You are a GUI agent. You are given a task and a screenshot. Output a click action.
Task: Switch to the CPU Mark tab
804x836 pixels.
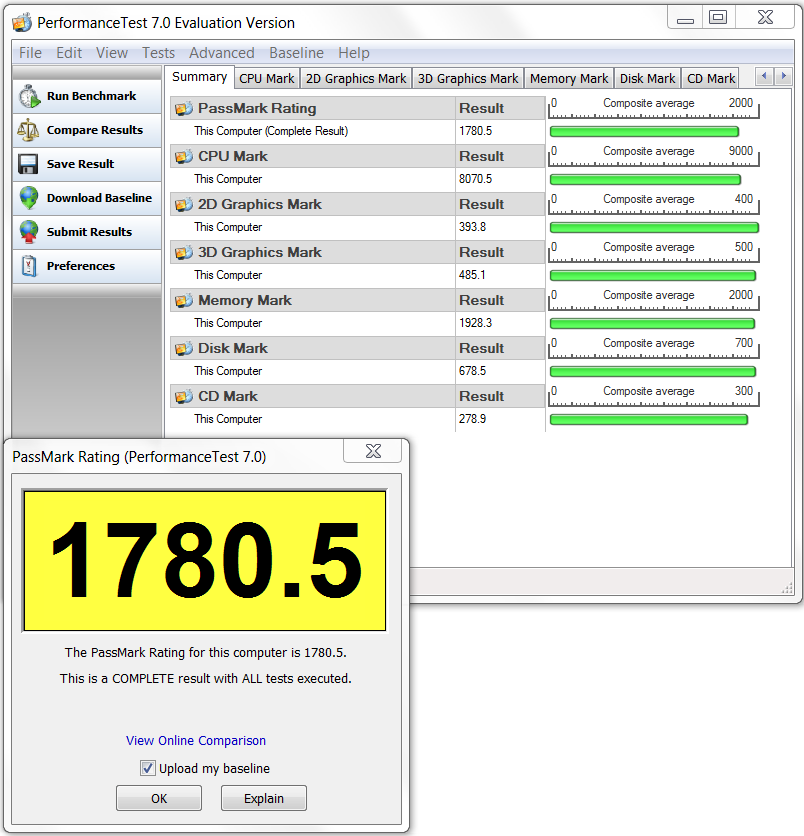(267, 78)
